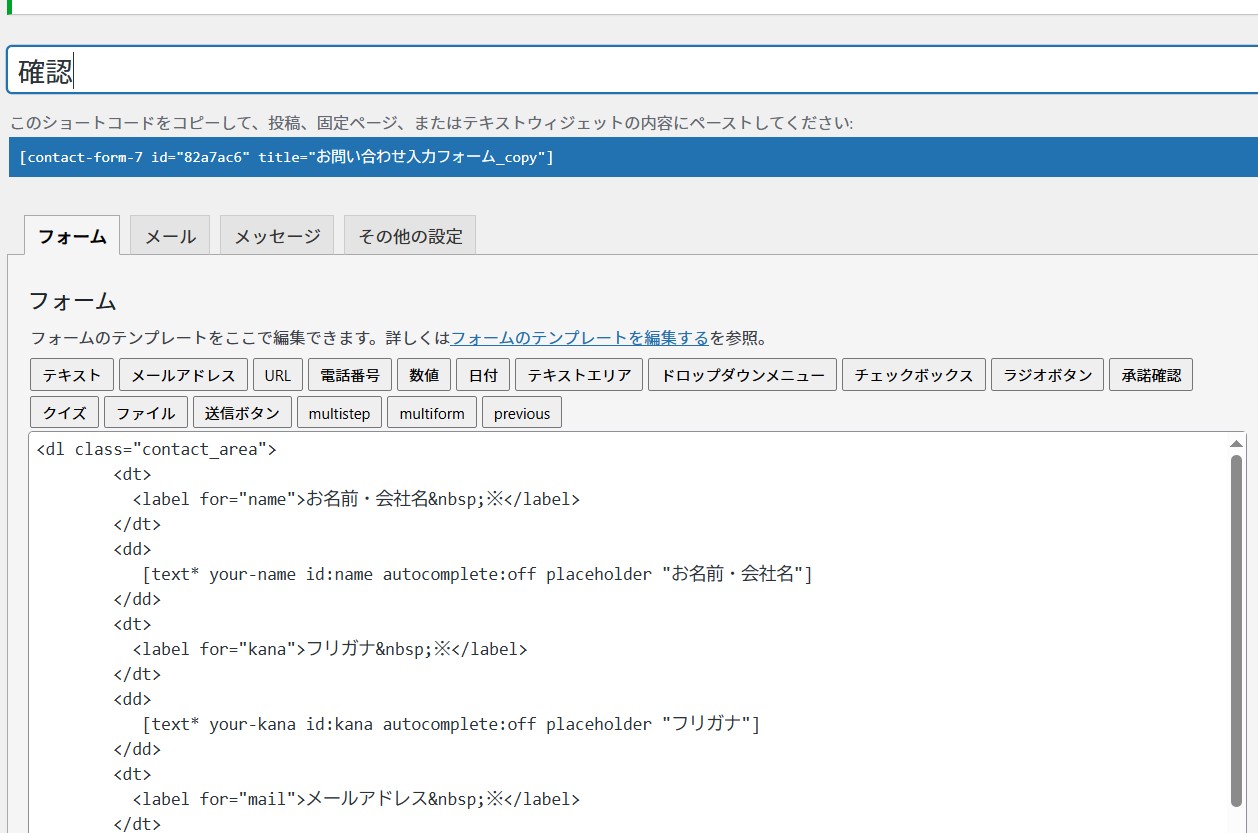The height and width of the screenshot is (833, 1258).
Task: Click the scroll-up arrow in code editor
Action: coord(1236,443)
